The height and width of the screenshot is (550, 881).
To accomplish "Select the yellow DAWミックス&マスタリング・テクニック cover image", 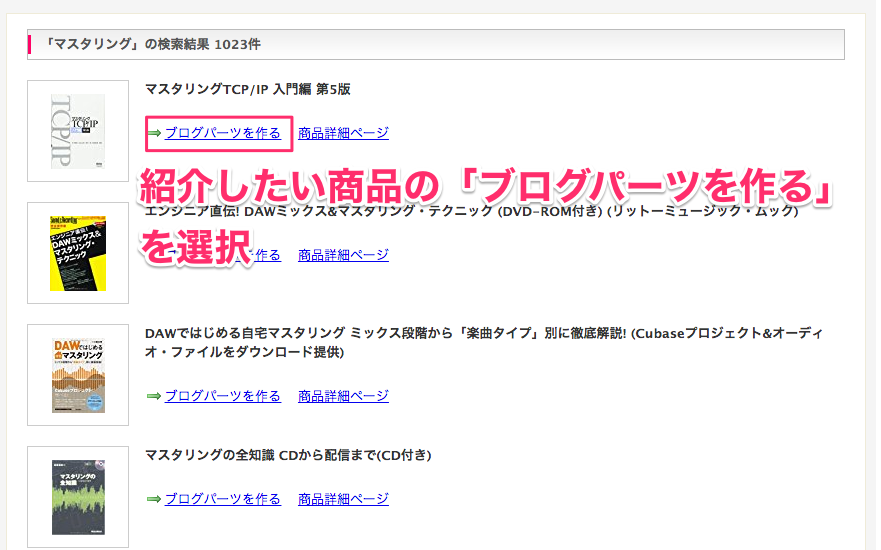I will (78, 253).
